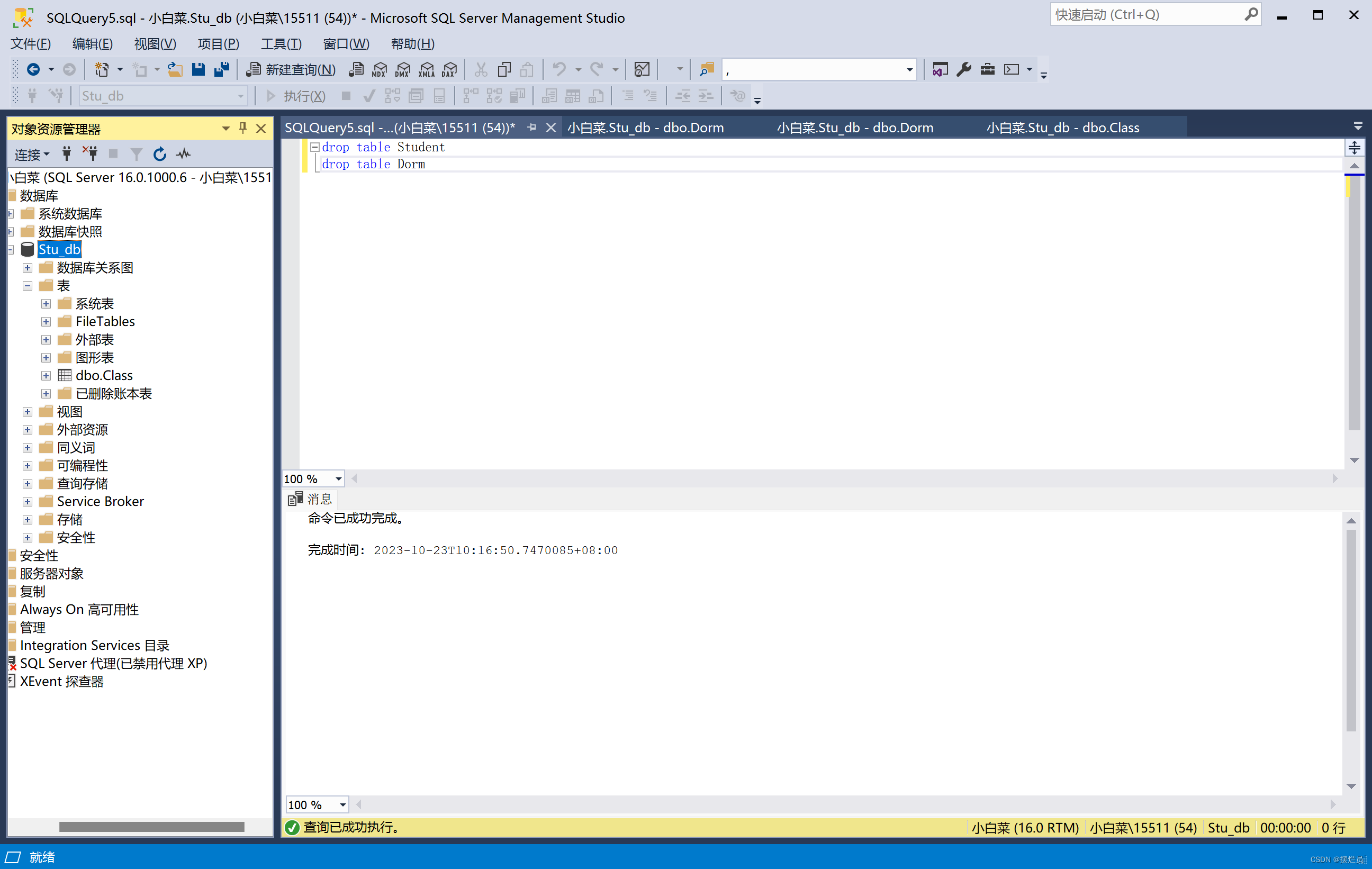This screenshot has height=869, width=1372.
Task: Click the MDX query icon
Action: 379,69
